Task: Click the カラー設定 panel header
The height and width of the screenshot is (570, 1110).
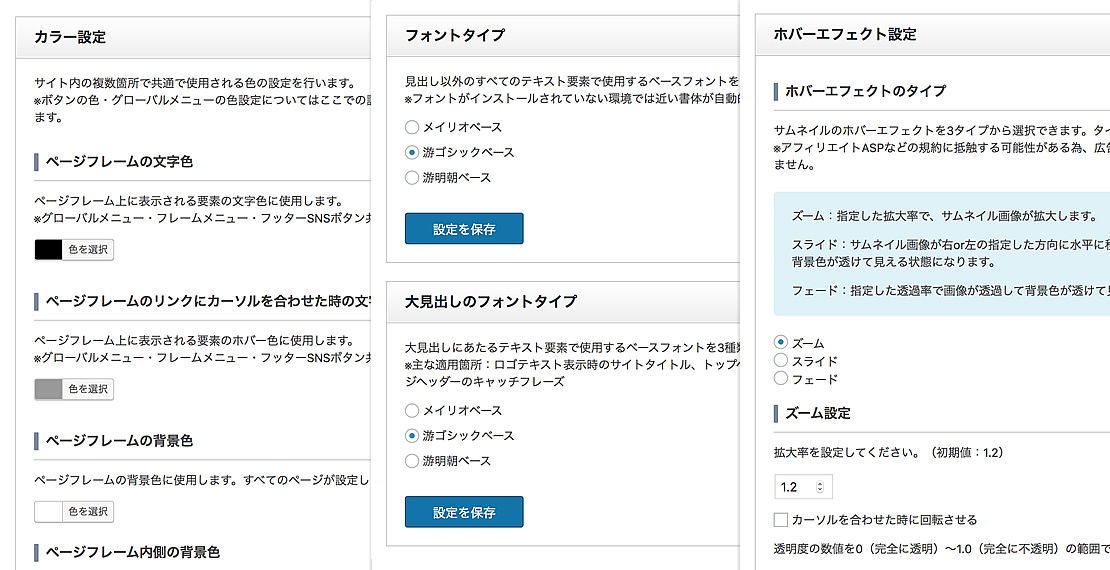Action: coord(193,37)
